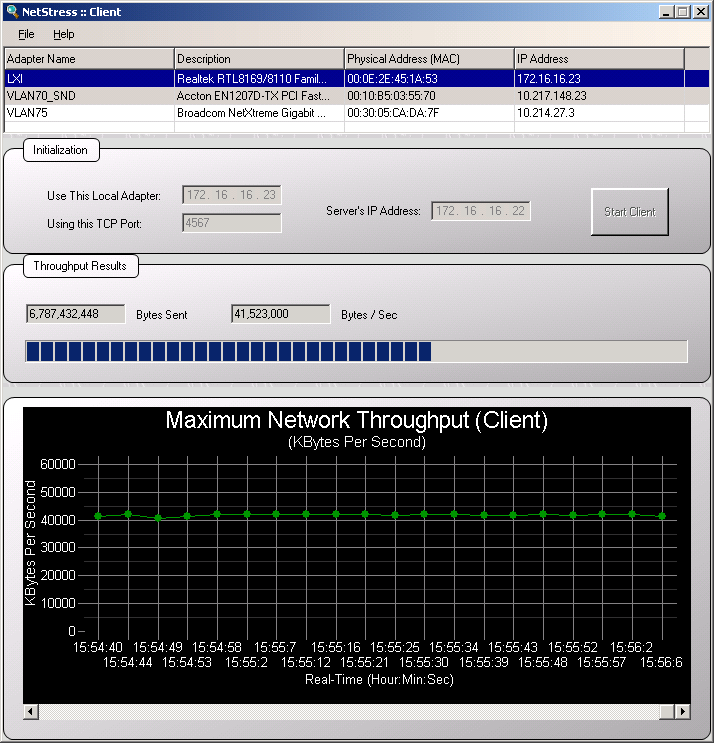Click the Server's IP Address label

point(373,211)
